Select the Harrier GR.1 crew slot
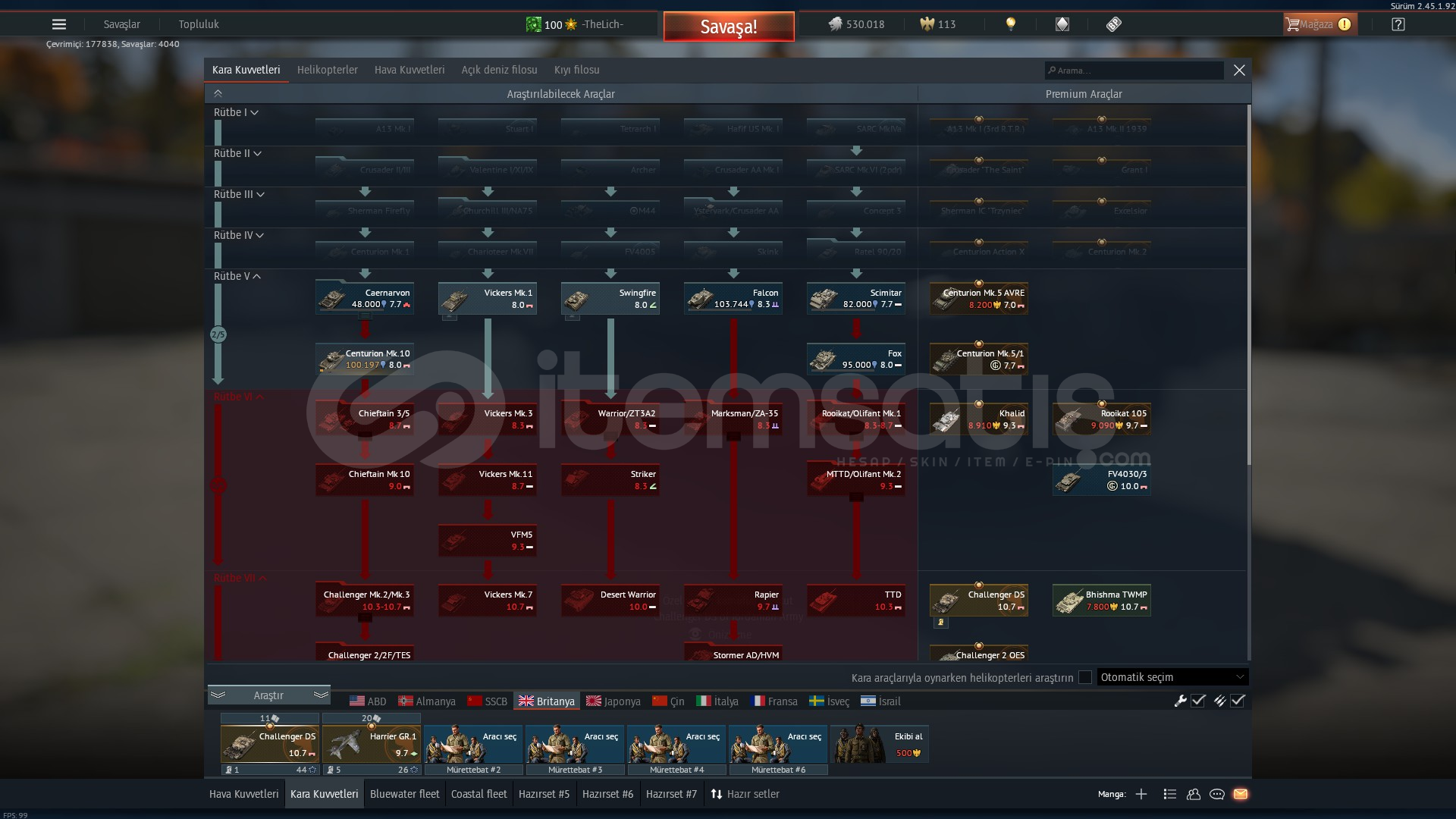Image resolution: width=1456 pixels, height=819 pixels. pos(372,744)
